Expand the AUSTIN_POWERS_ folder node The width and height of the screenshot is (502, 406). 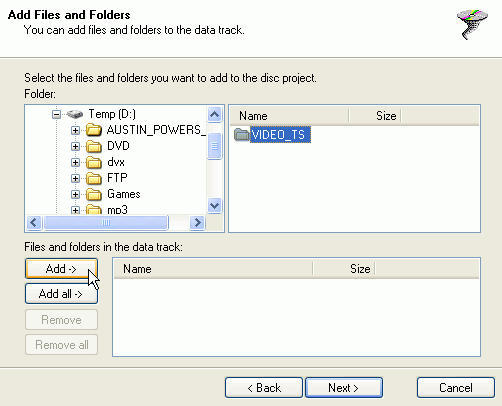point(75,130)
